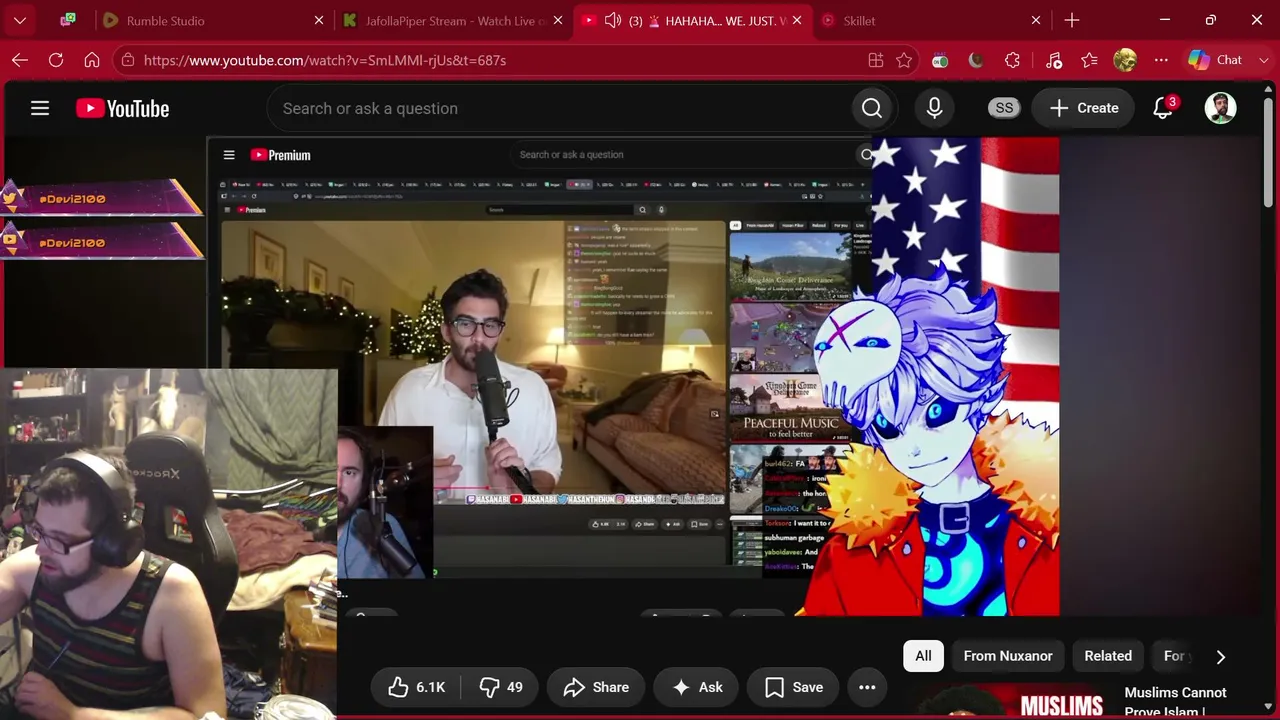The image size is (1280, 720).
Task: Open the workspaces icon in tab strip
Action: pos(68,20)
